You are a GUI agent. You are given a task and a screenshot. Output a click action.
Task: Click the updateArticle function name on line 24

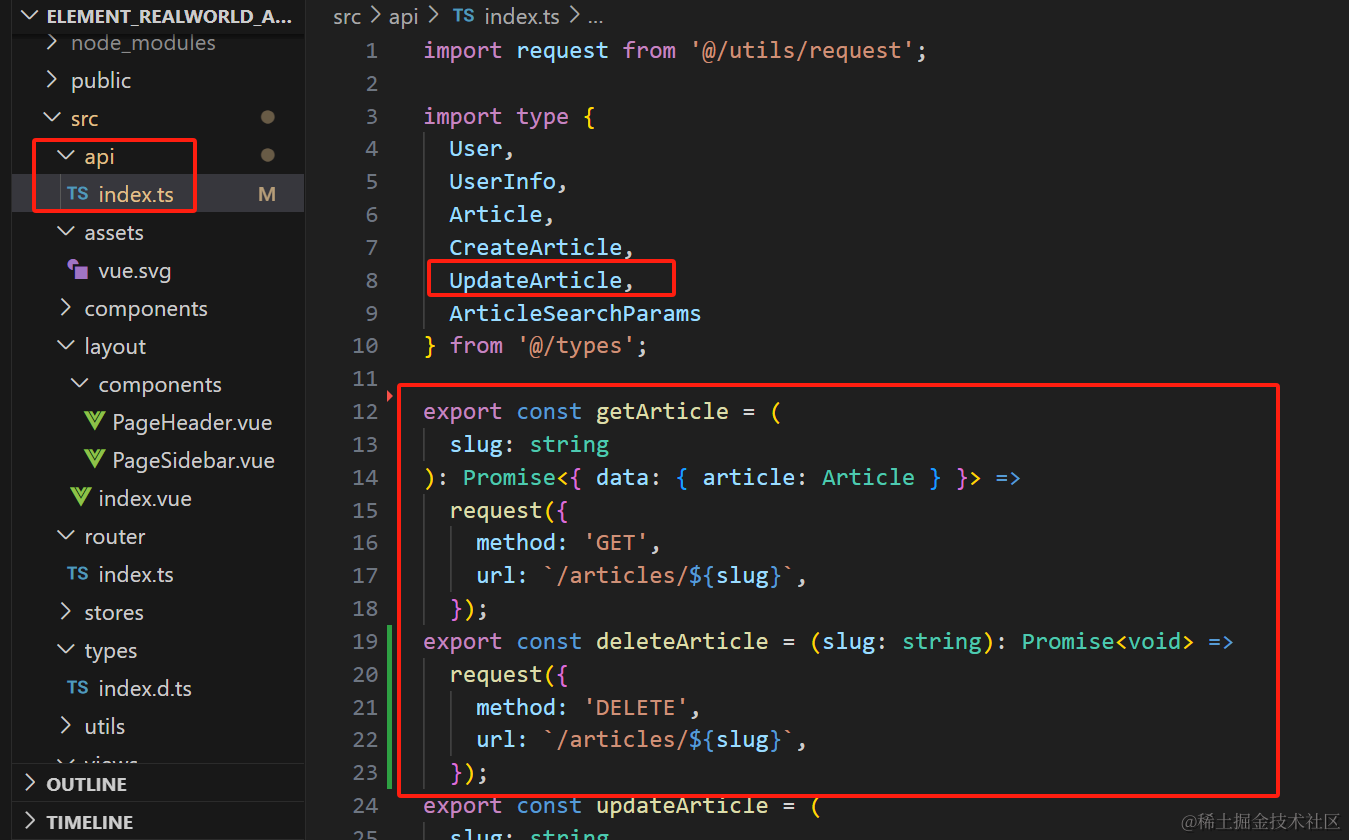click(682, 805)
